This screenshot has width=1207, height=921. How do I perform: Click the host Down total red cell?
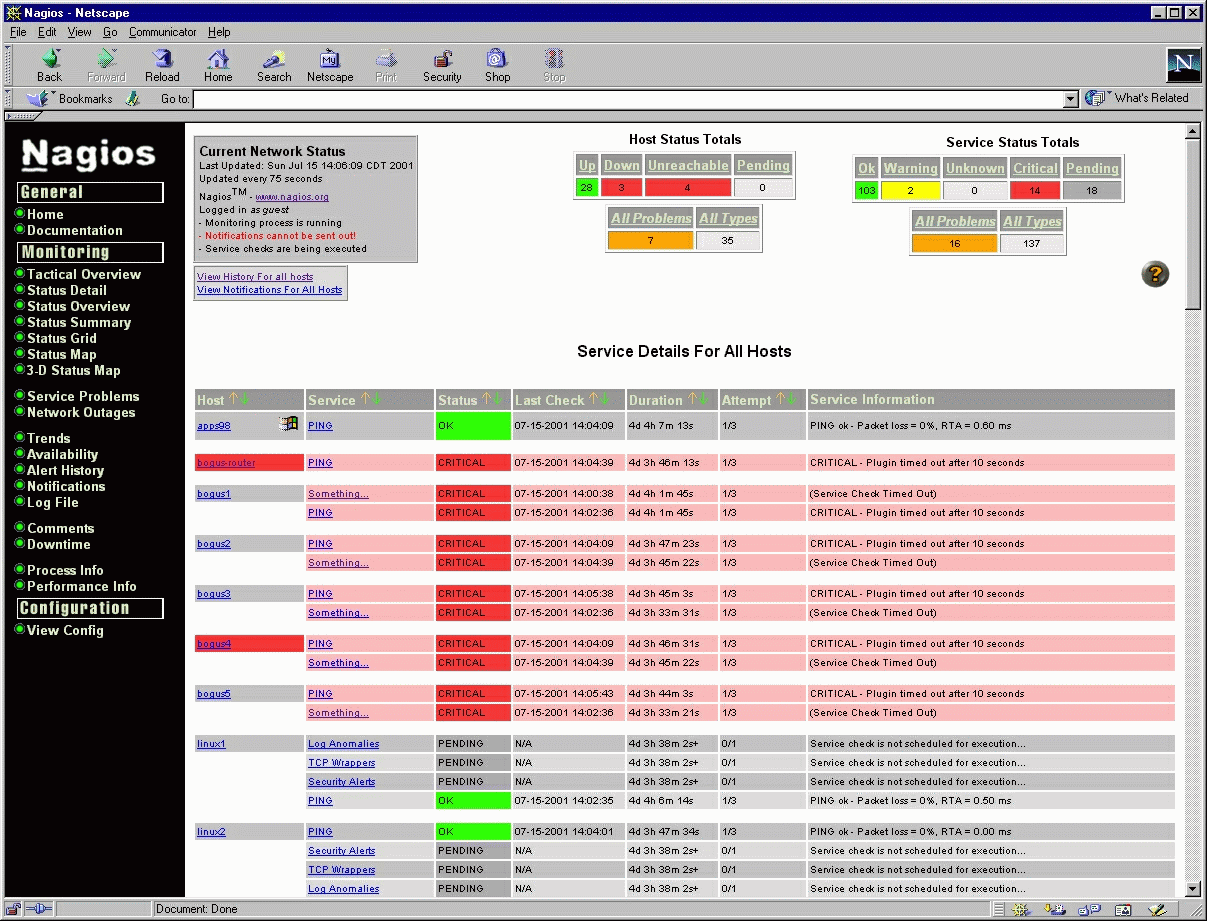click(x=621, y=187)
